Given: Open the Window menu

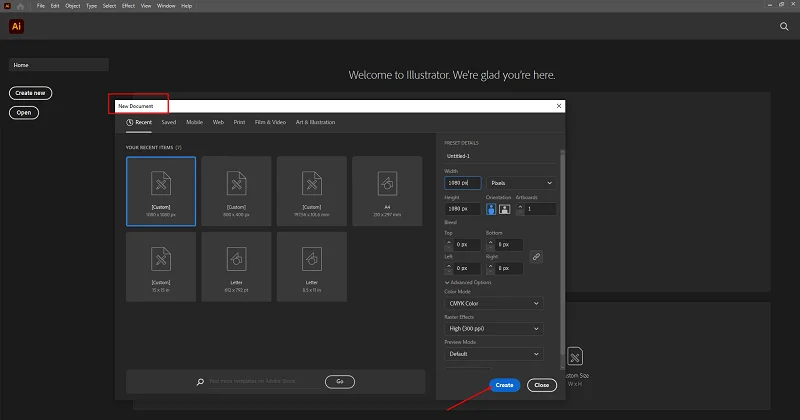Looking at the screenshot, I should [x=166, y=6].
